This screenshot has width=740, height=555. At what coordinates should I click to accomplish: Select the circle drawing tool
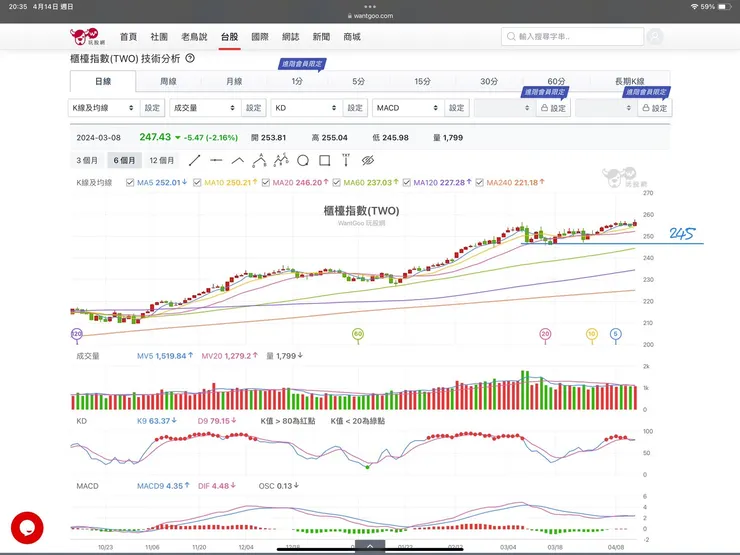point(303,160)
